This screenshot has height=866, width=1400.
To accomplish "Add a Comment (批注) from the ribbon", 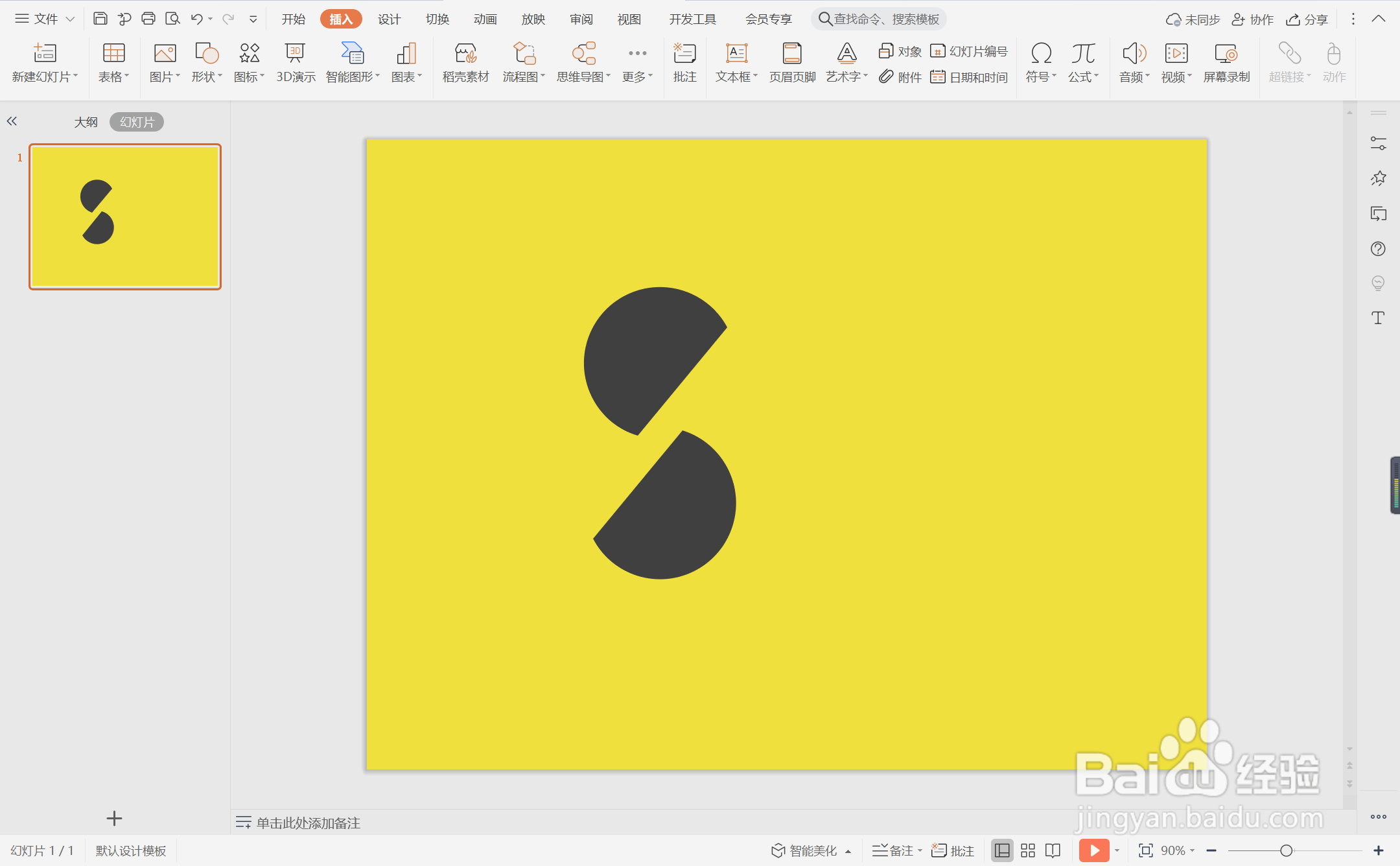I will (684, 63).
